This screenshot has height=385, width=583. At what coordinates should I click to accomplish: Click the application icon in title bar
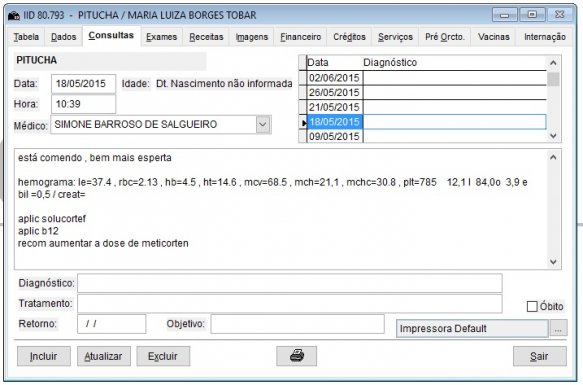pyautogui.click(x=14, y=16)
